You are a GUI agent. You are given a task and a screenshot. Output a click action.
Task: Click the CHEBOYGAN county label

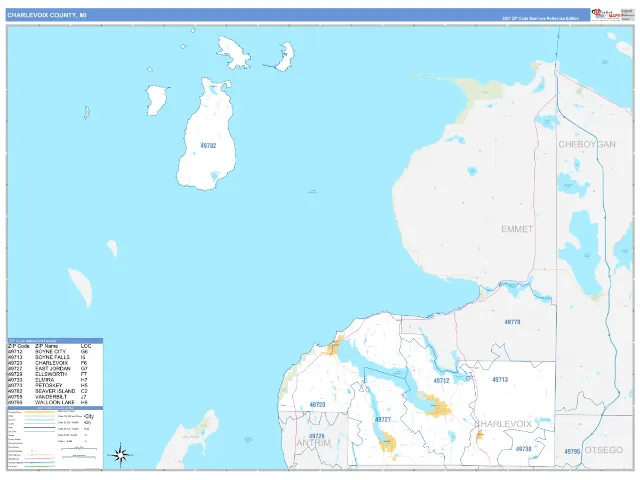[x=587, y=144]
